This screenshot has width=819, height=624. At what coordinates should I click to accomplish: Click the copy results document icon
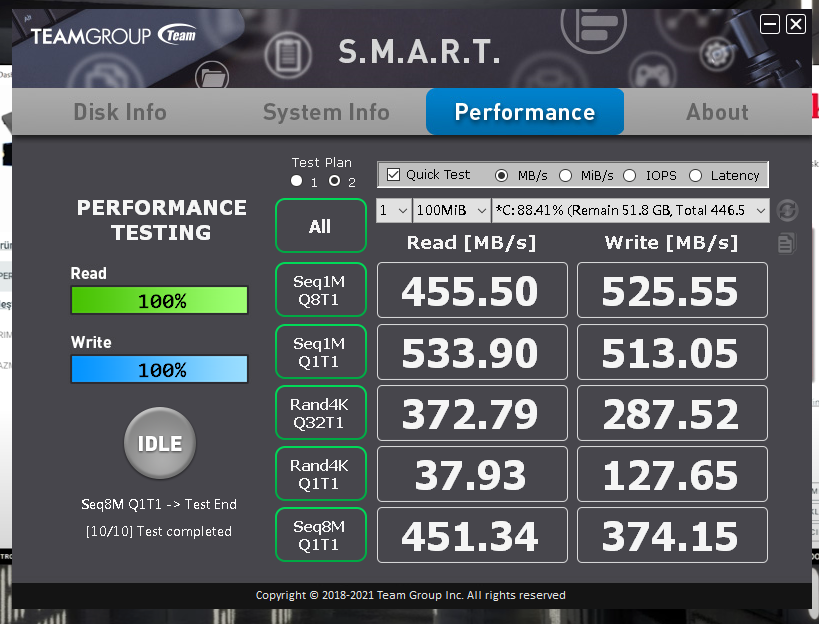coord(786,243)
